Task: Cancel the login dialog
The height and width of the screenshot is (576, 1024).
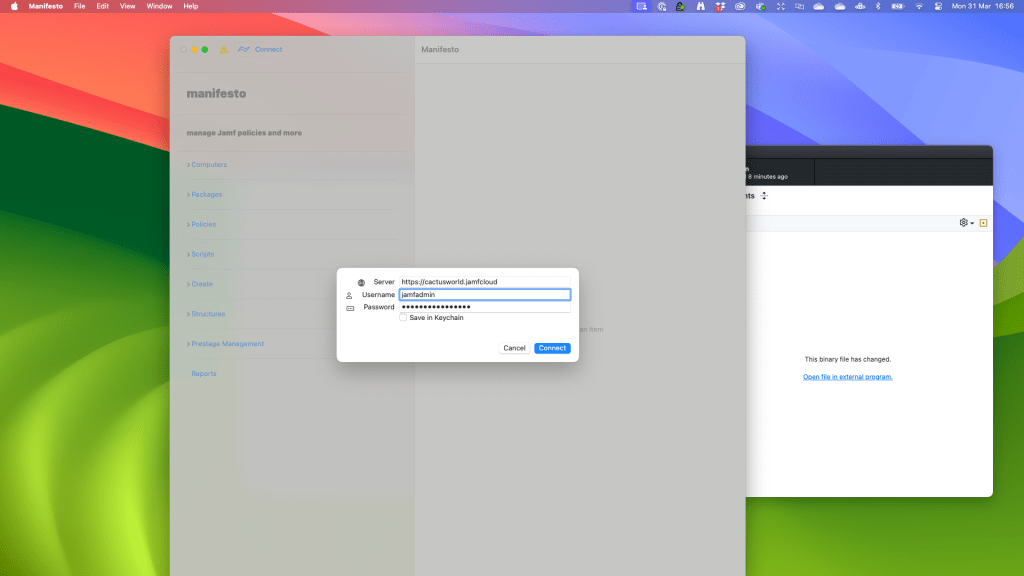Action: coord(514,348)
